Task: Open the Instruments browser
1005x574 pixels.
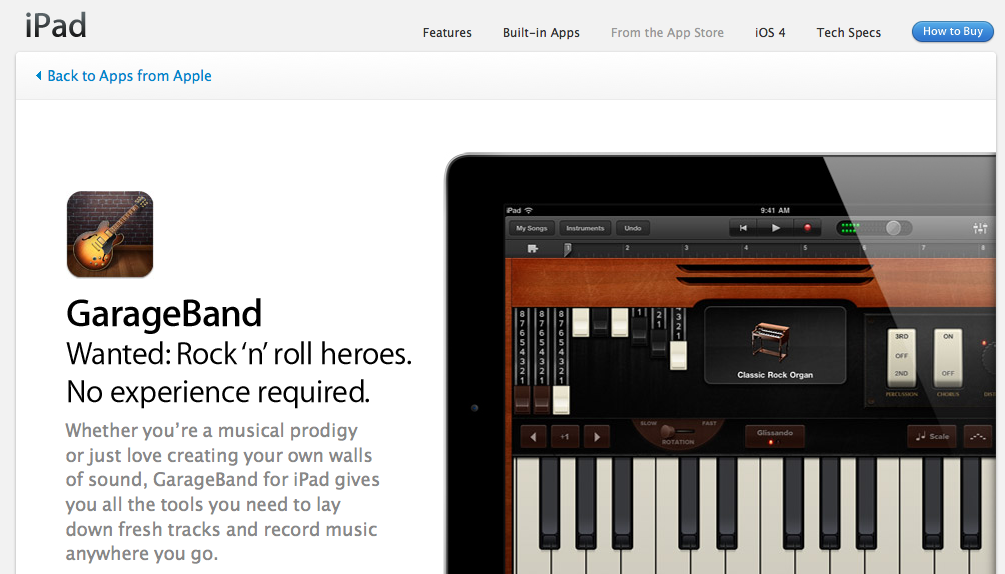Action: (585, 228)
